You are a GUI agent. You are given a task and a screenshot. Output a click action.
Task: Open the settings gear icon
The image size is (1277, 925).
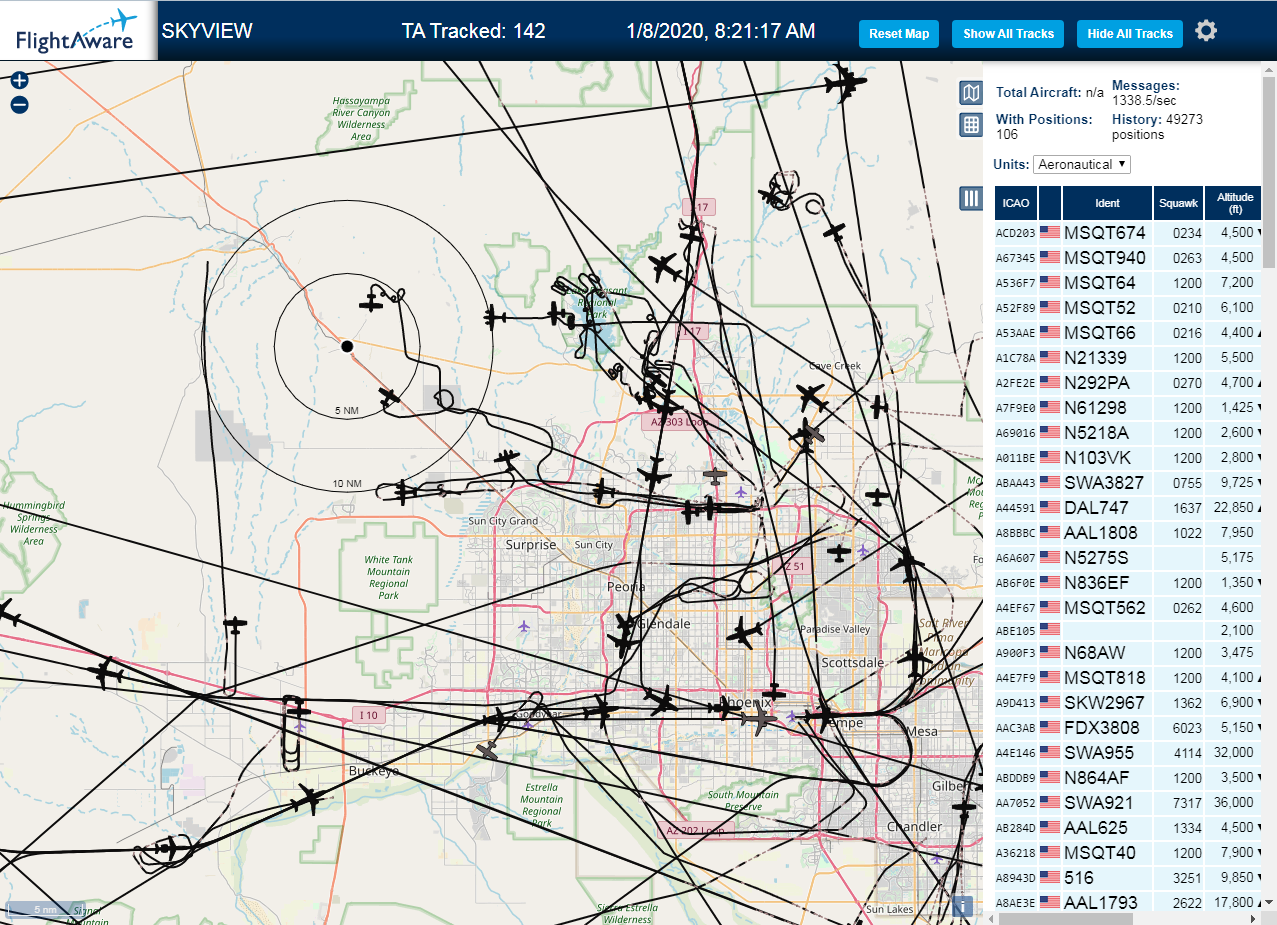pos(1206,31)
